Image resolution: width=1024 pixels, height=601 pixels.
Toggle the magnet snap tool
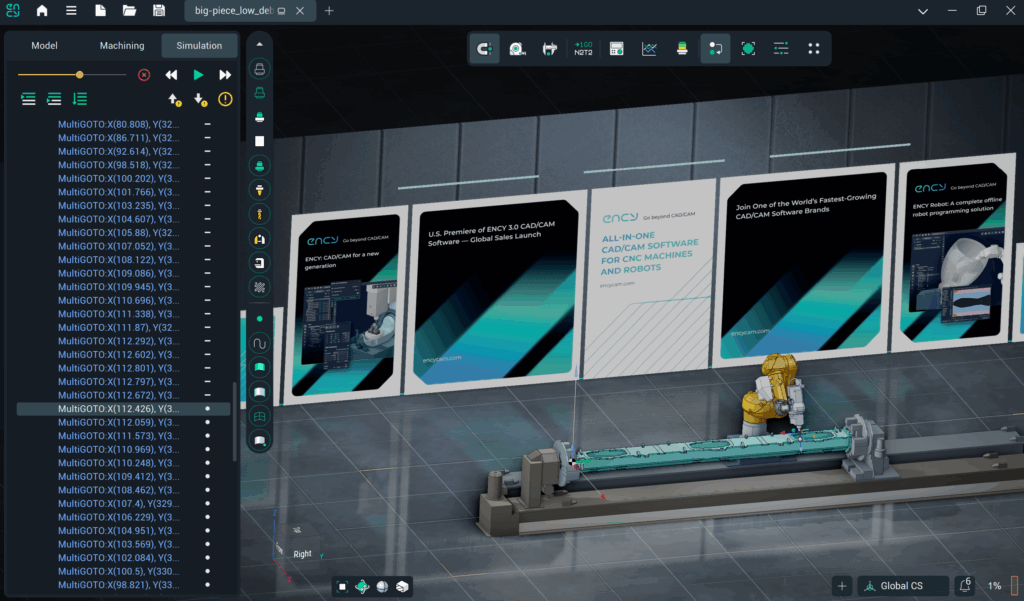[485, 49]
